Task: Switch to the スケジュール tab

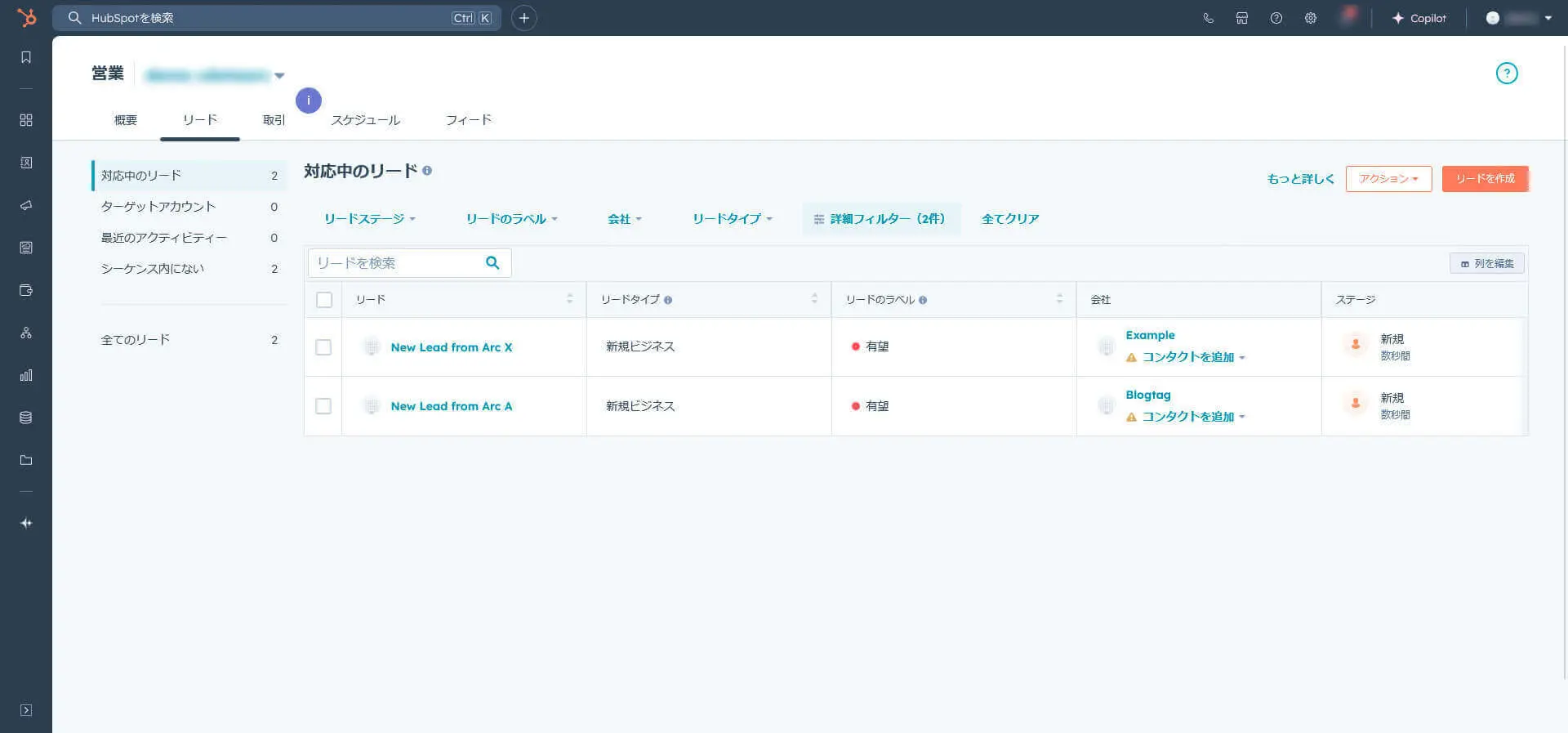Action: (x=366, y=120)
